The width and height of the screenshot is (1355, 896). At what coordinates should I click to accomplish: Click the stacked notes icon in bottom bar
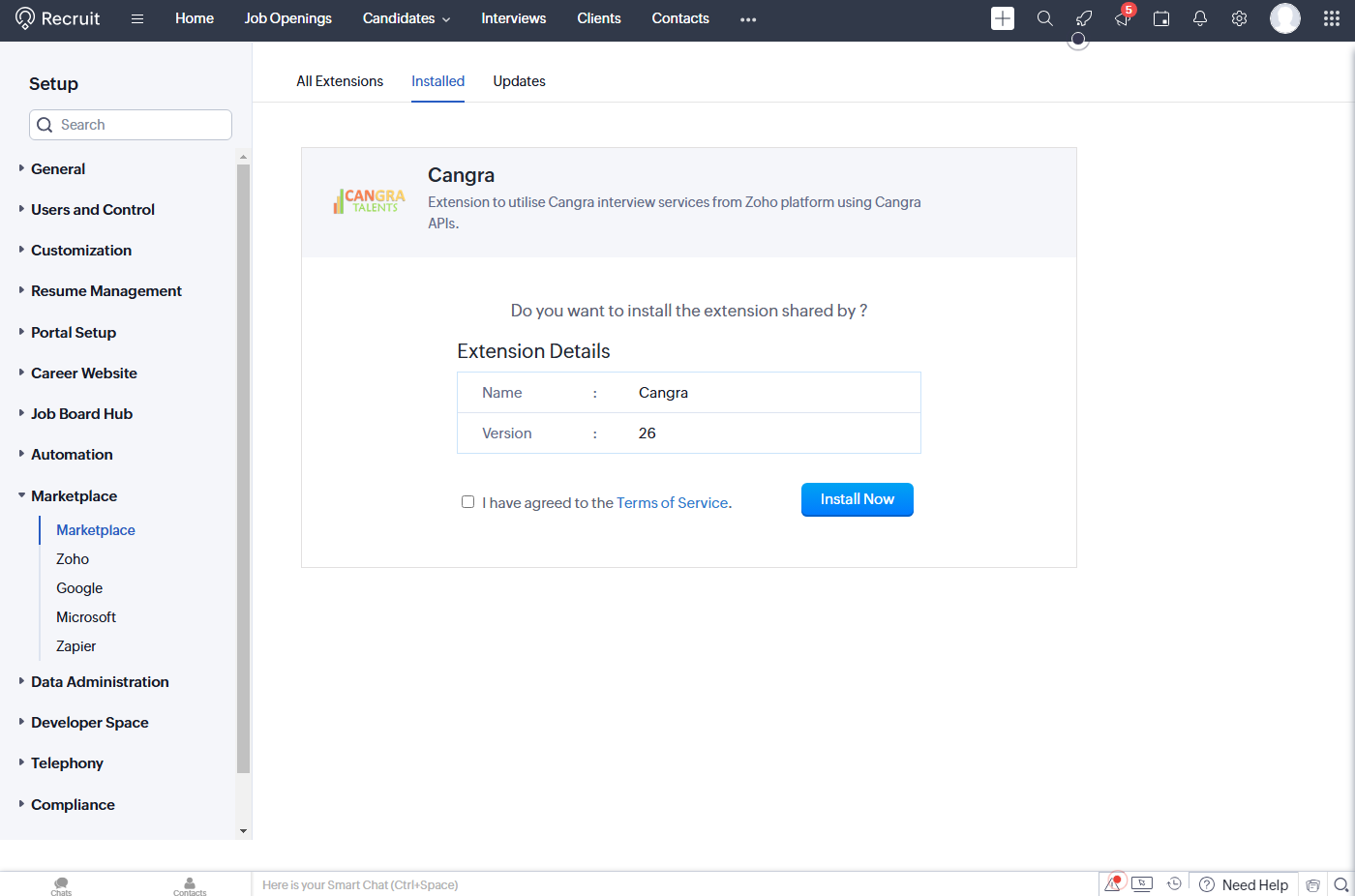coord(1312,884)
